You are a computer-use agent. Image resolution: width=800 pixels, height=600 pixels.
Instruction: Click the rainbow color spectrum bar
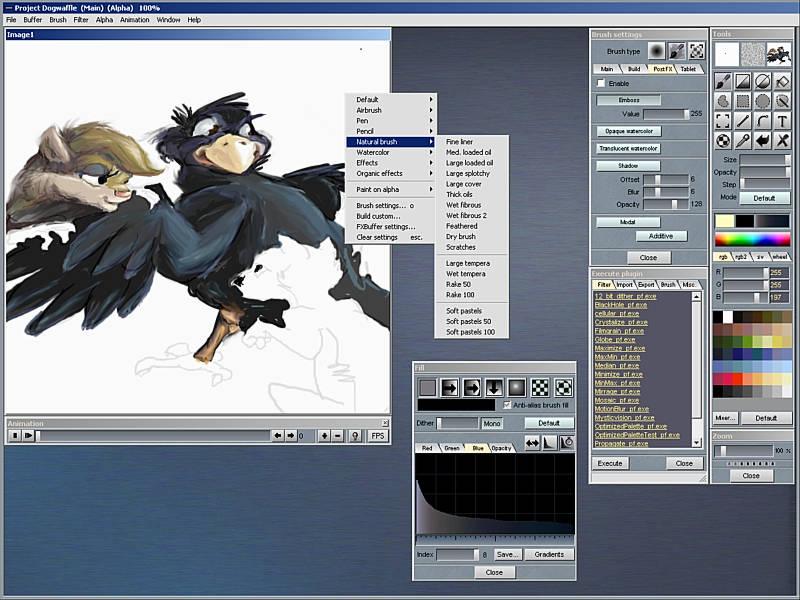(x=750, y=240)
